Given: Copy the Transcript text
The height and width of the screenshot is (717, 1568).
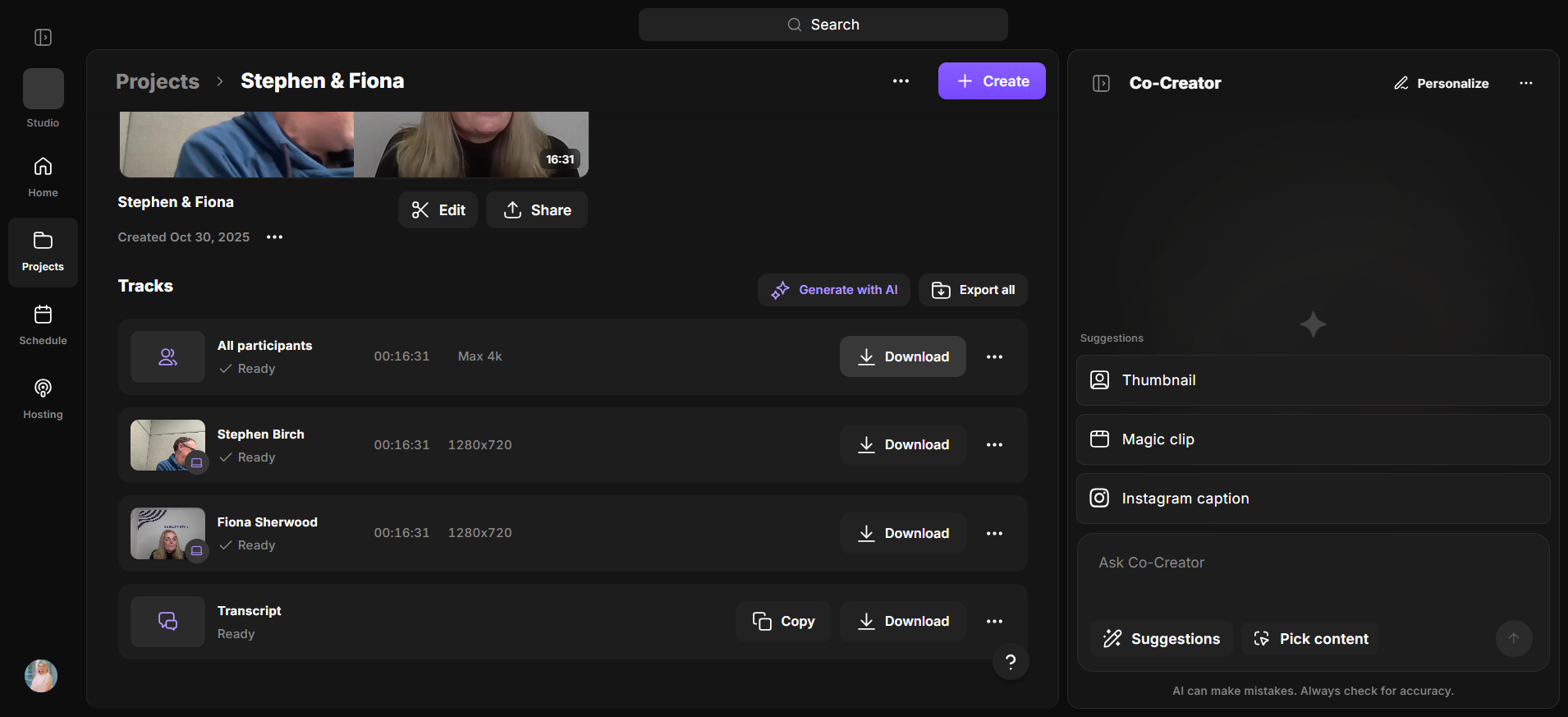Looking at the screenshot, I should tap(783, 622).
